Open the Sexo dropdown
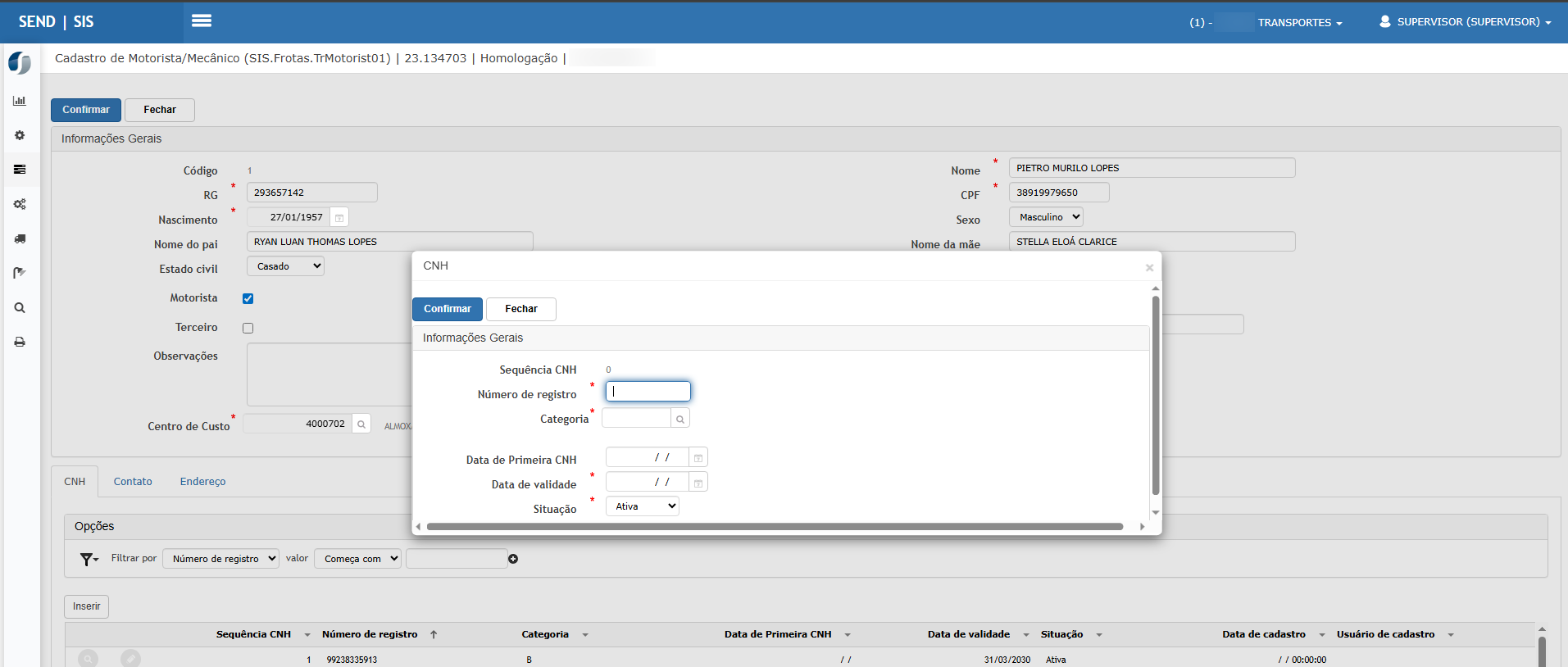 click(x=1046, y=217)
